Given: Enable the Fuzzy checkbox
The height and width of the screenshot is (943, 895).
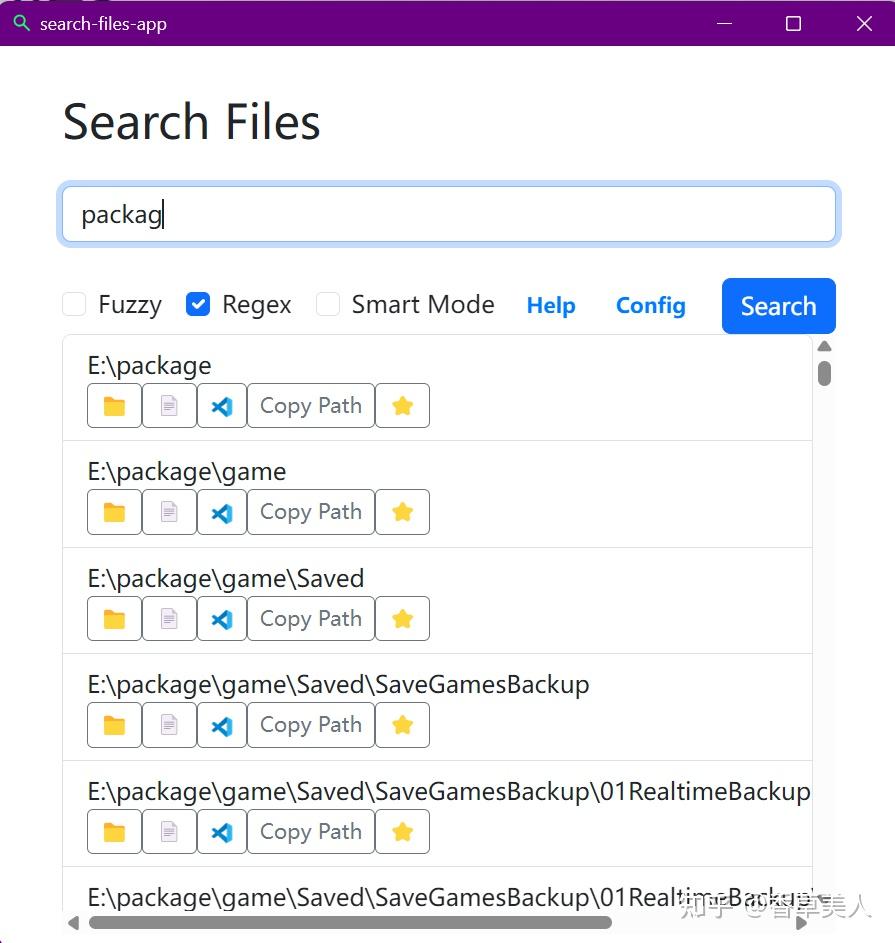Looking at the screenshot, I should tap(75, 304).
